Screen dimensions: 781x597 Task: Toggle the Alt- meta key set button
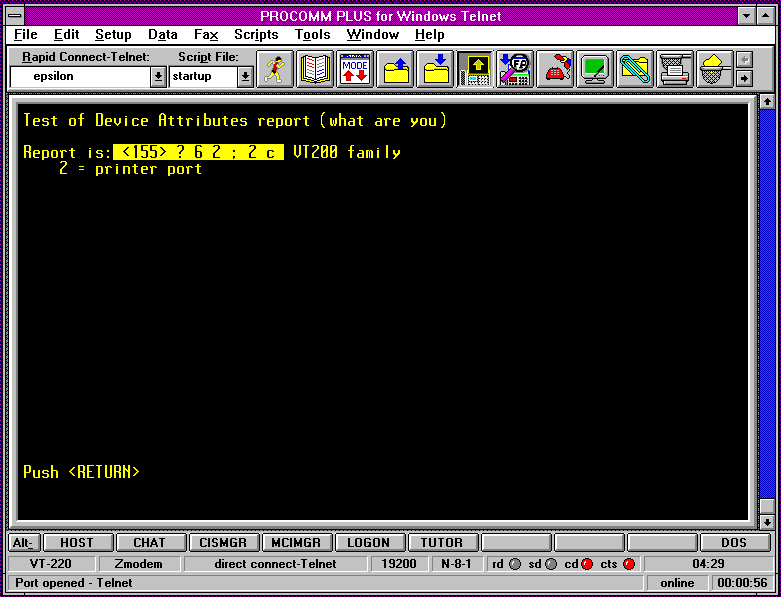(x=23, y=542)
